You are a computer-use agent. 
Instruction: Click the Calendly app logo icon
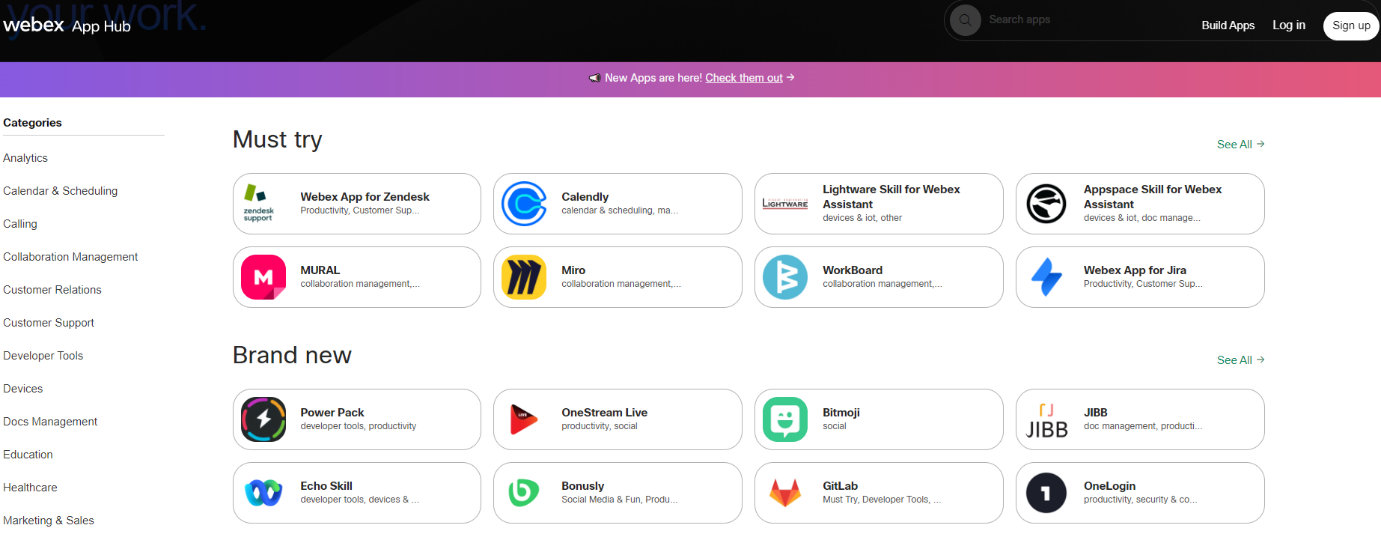pos(524,204)
